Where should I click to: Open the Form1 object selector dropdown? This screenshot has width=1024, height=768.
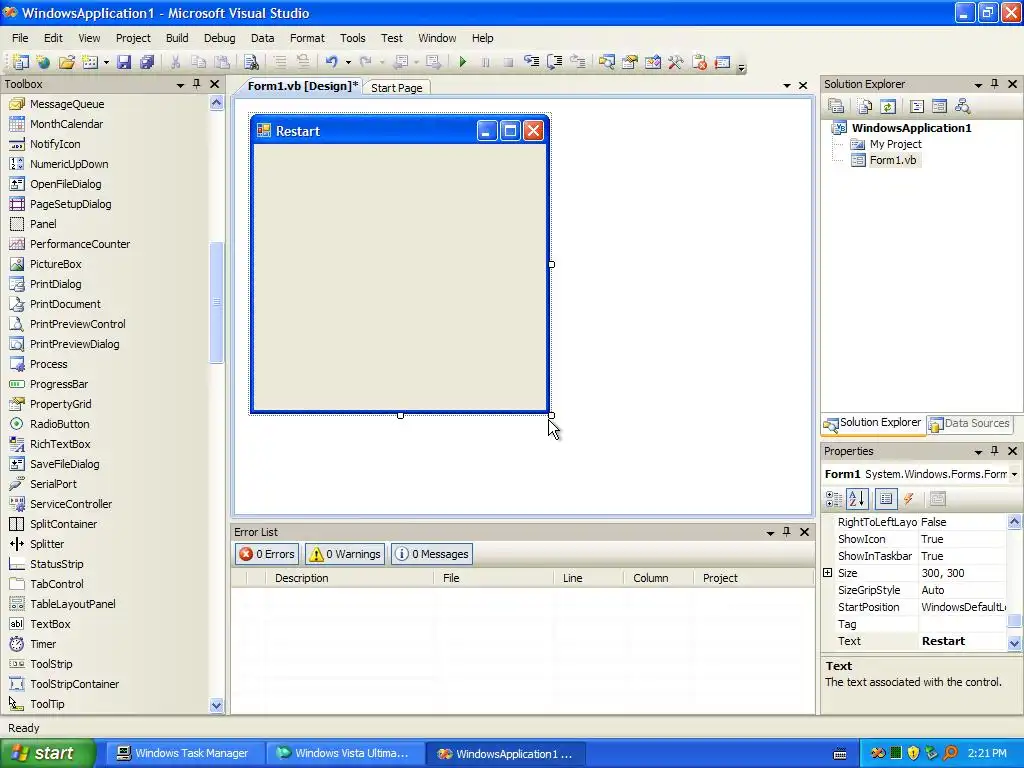[x=1014, y=474]
